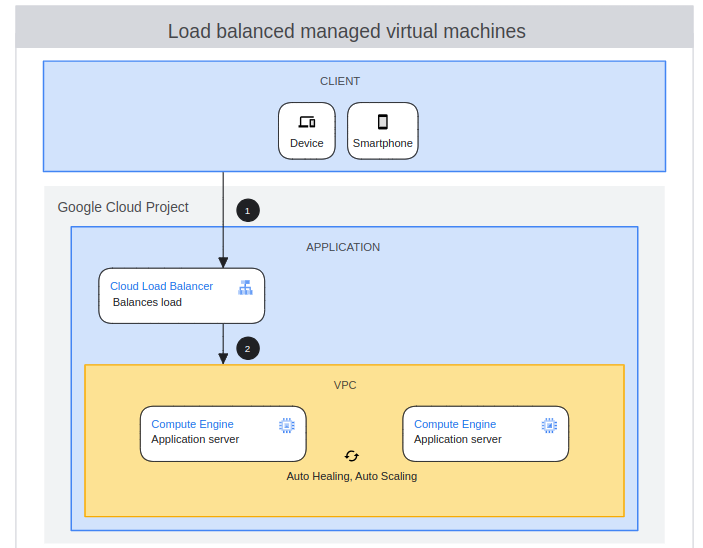Click the Smartphone icon
This screenshot has height=548, width=703.
(382, 122)
